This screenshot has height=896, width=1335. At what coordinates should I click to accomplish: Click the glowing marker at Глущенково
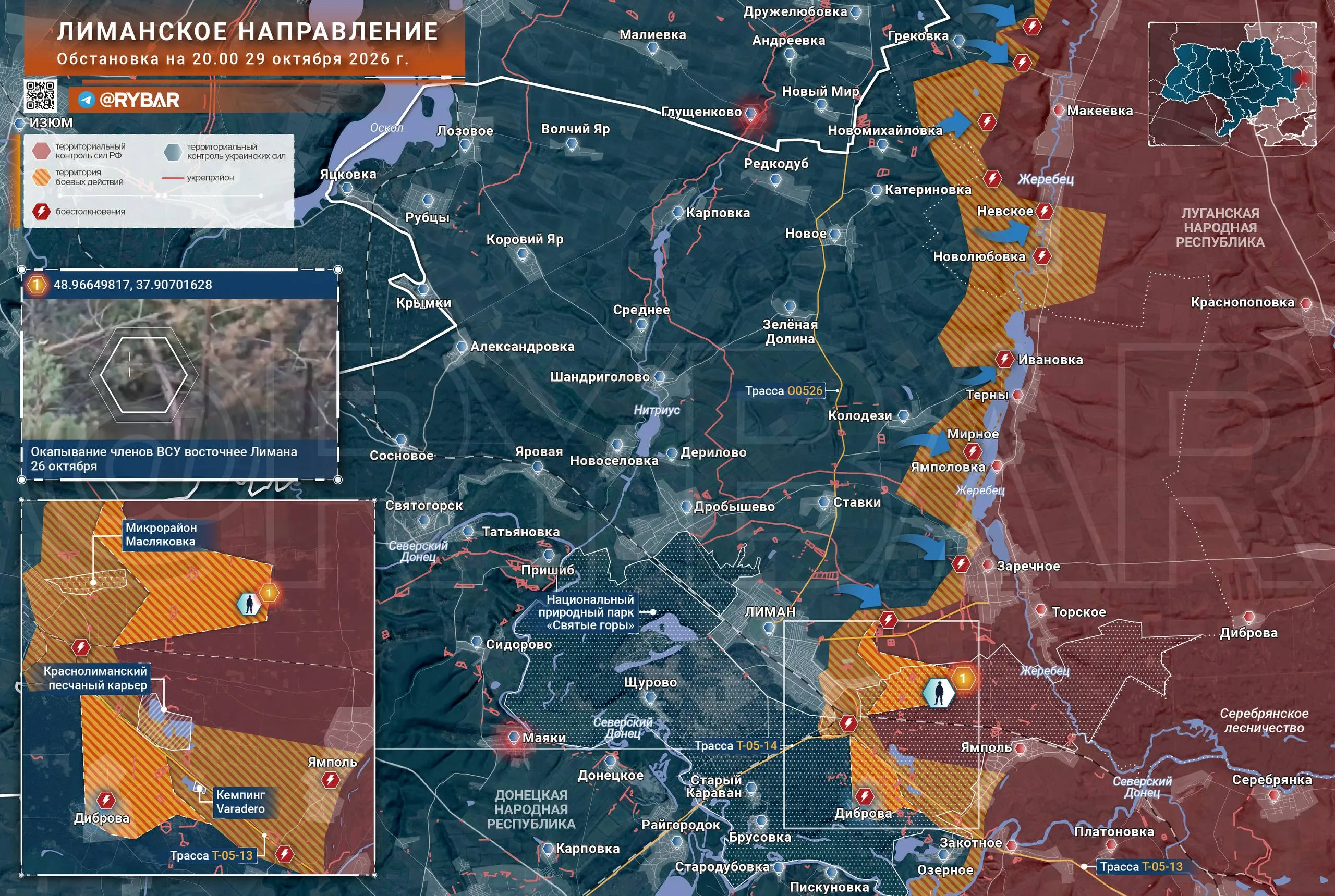pyautogui.click(x=751, y=114)
